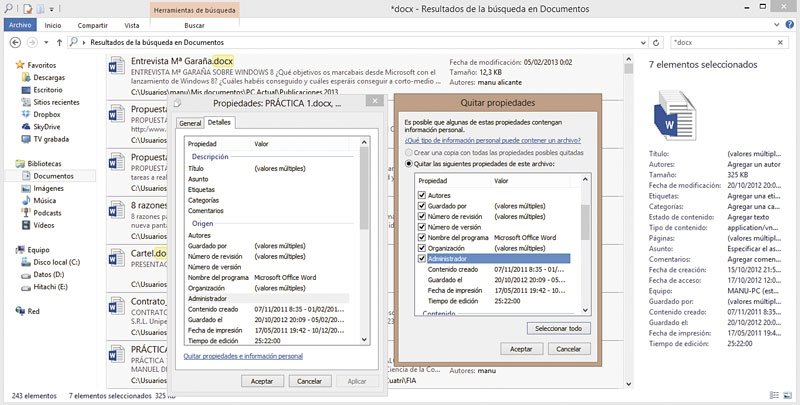Open the quick access toolbar dropdown
The width and height of the screenshot is (800, 405).
click(x=53, y=9)
